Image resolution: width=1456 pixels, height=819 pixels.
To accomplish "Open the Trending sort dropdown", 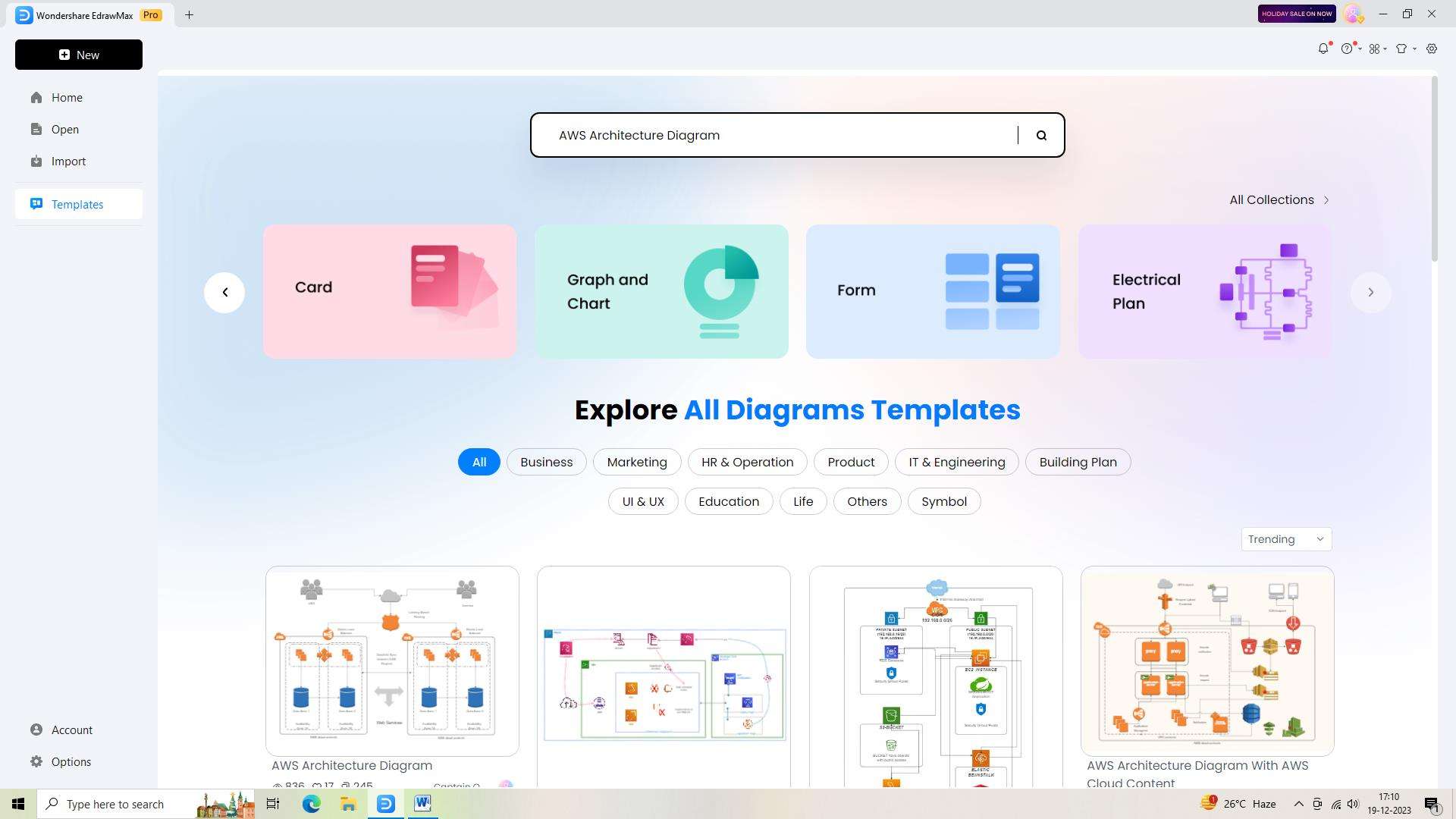I will 1286,539.
